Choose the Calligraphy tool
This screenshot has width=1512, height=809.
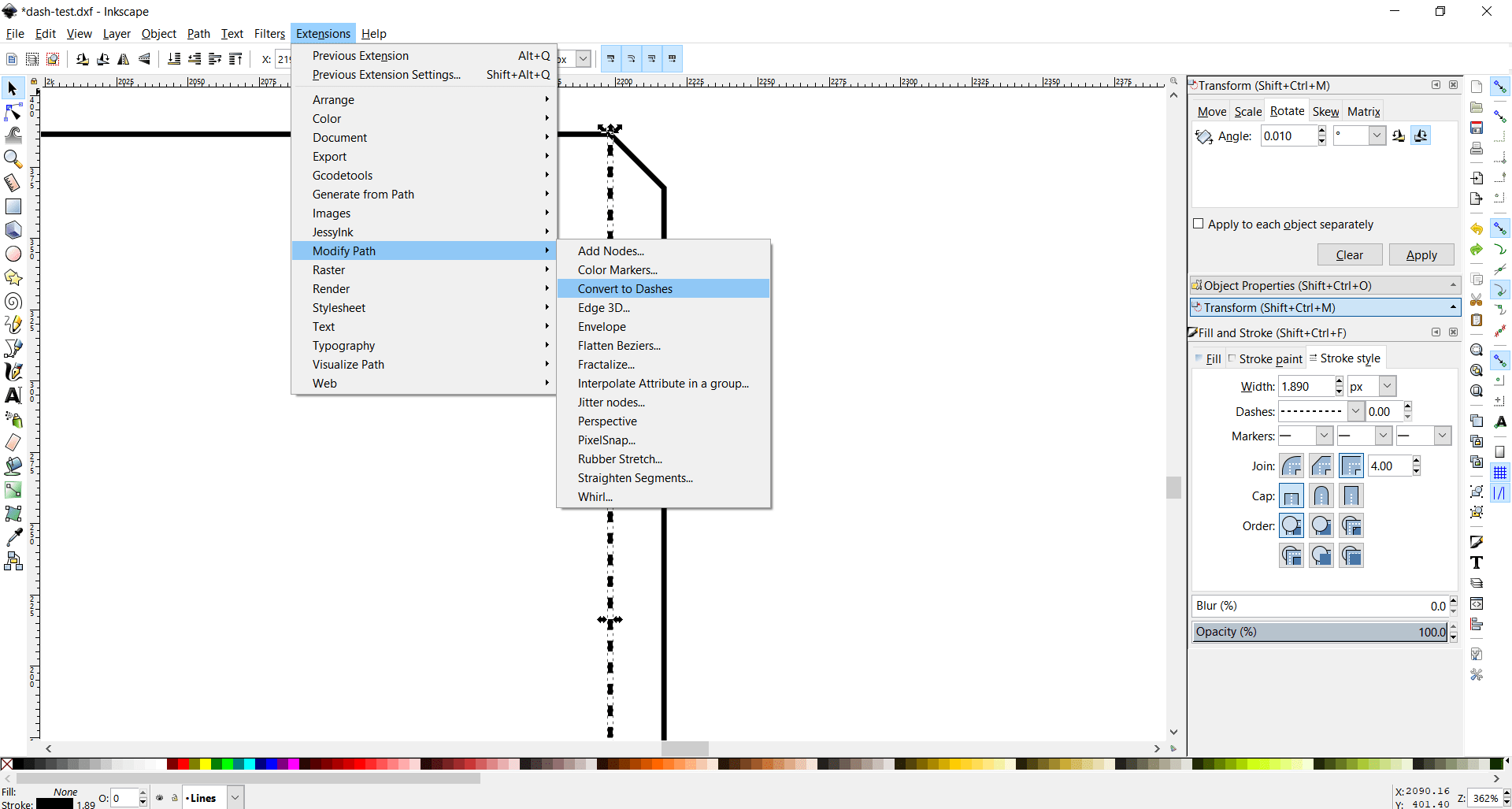[x=13, y=372]
